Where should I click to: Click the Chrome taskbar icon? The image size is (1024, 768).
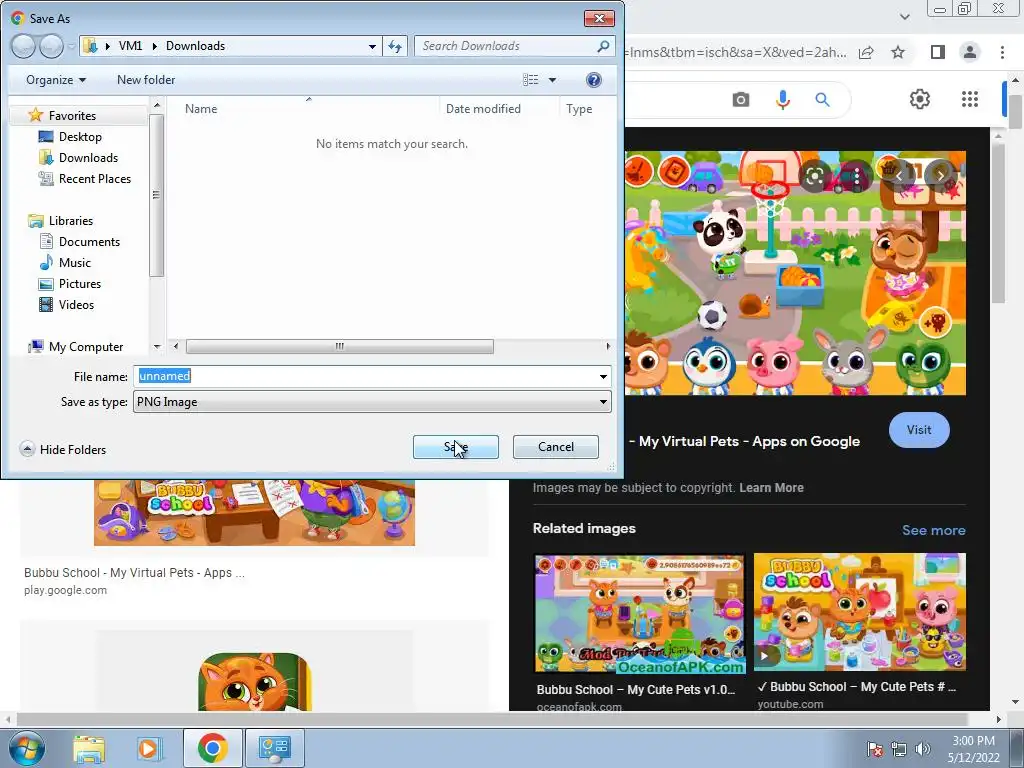[x=212, y=748]
